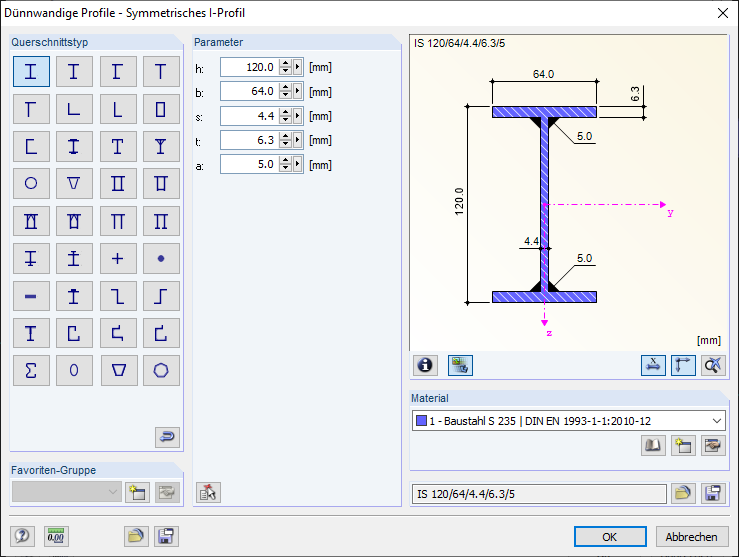The image size is (739, 557).
Task: Click the pick parameters icon under Parameter panel
Action: point(208,493)
